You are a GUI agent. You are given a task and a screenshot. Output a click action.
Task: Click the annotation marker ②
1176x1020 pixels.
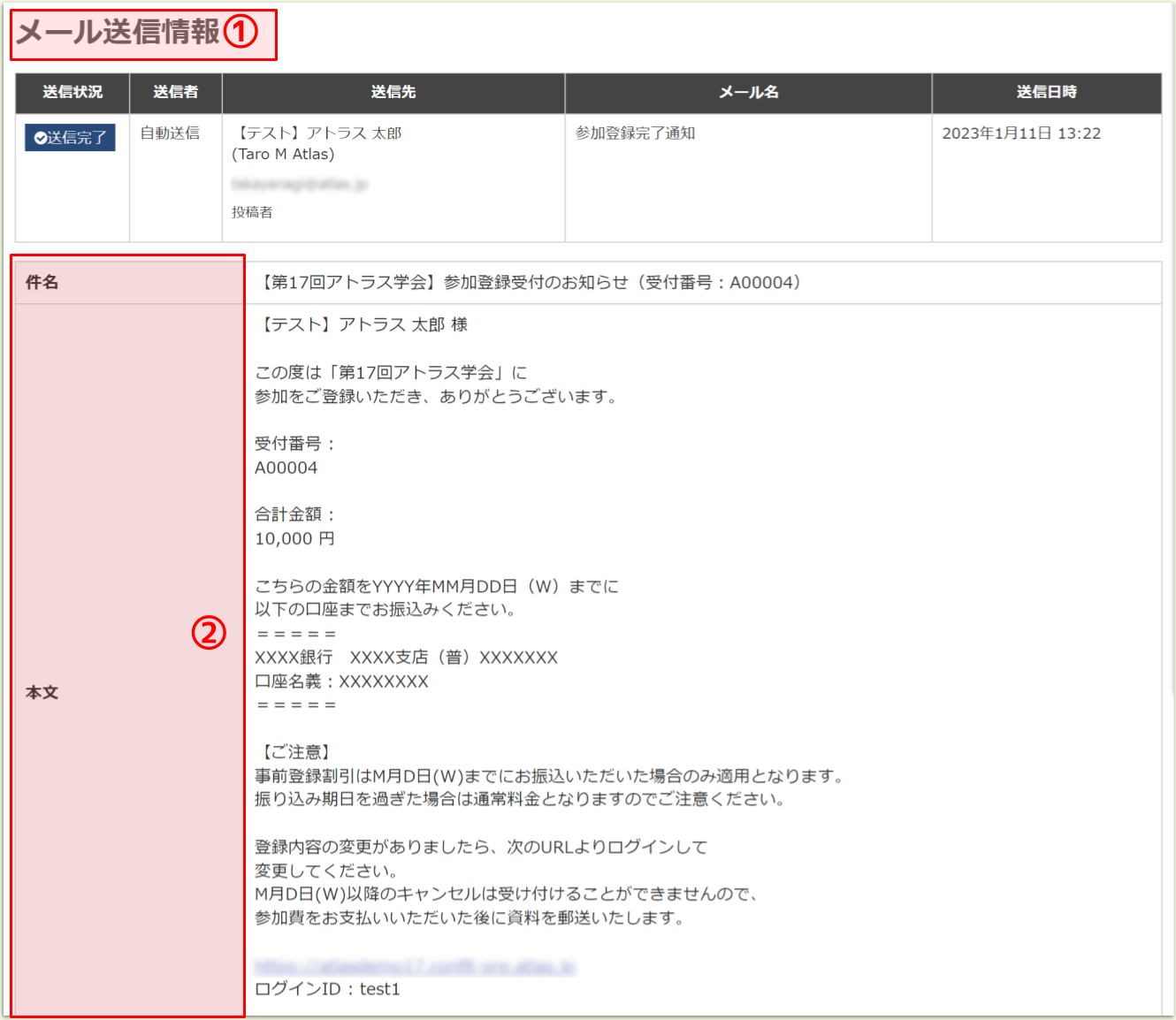point(210,634)
